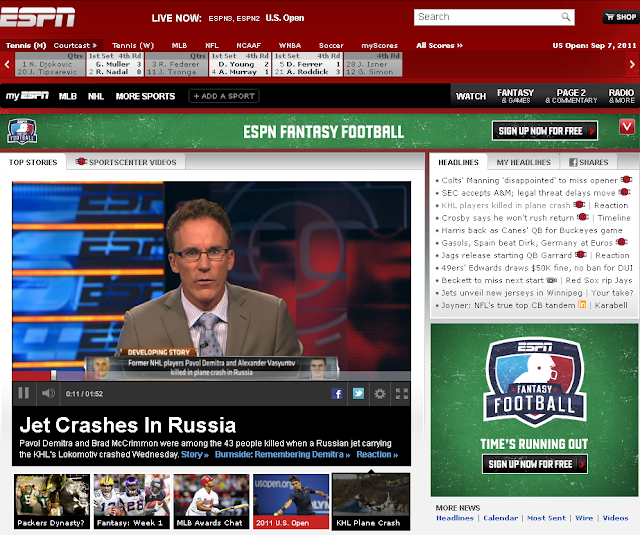Open KHL Plane Crash thumbnail
The width and height of the screenshot is (640, 535).
coord(371,501)
